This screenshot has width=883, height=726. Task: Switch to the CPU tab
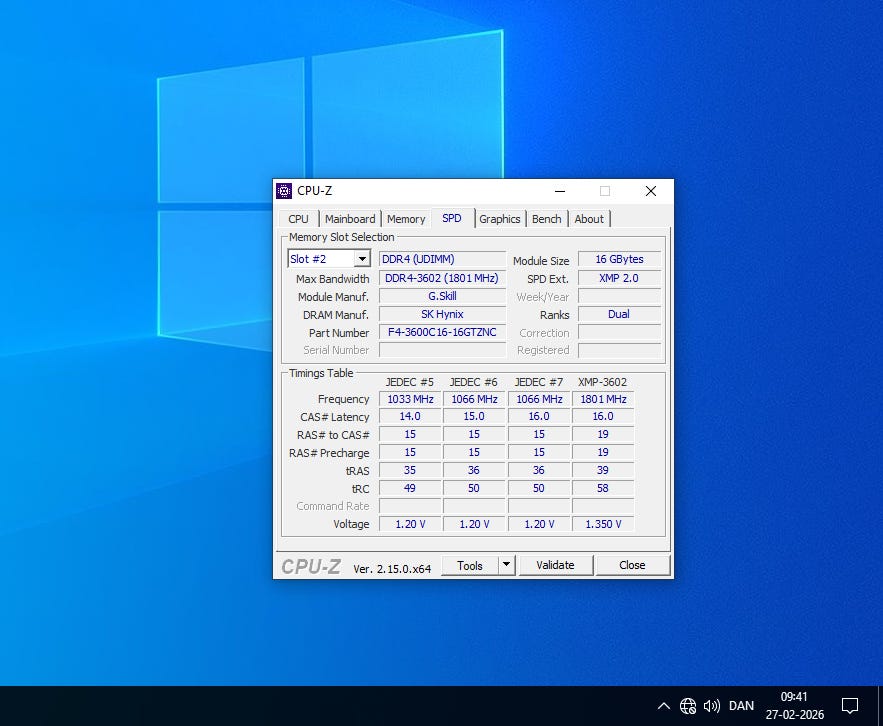click(298, 219)
